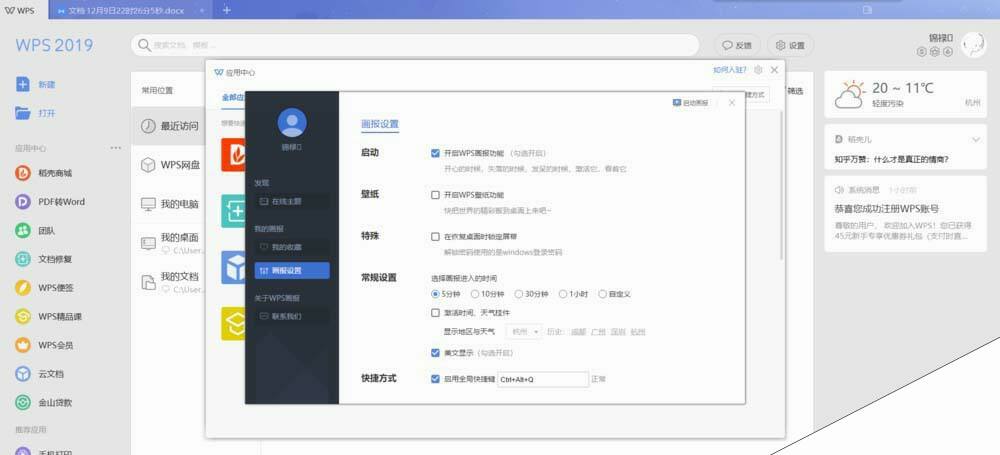Select WPS网盘 in the locations list
The image size is (1000, 455).
coord(168,165)
